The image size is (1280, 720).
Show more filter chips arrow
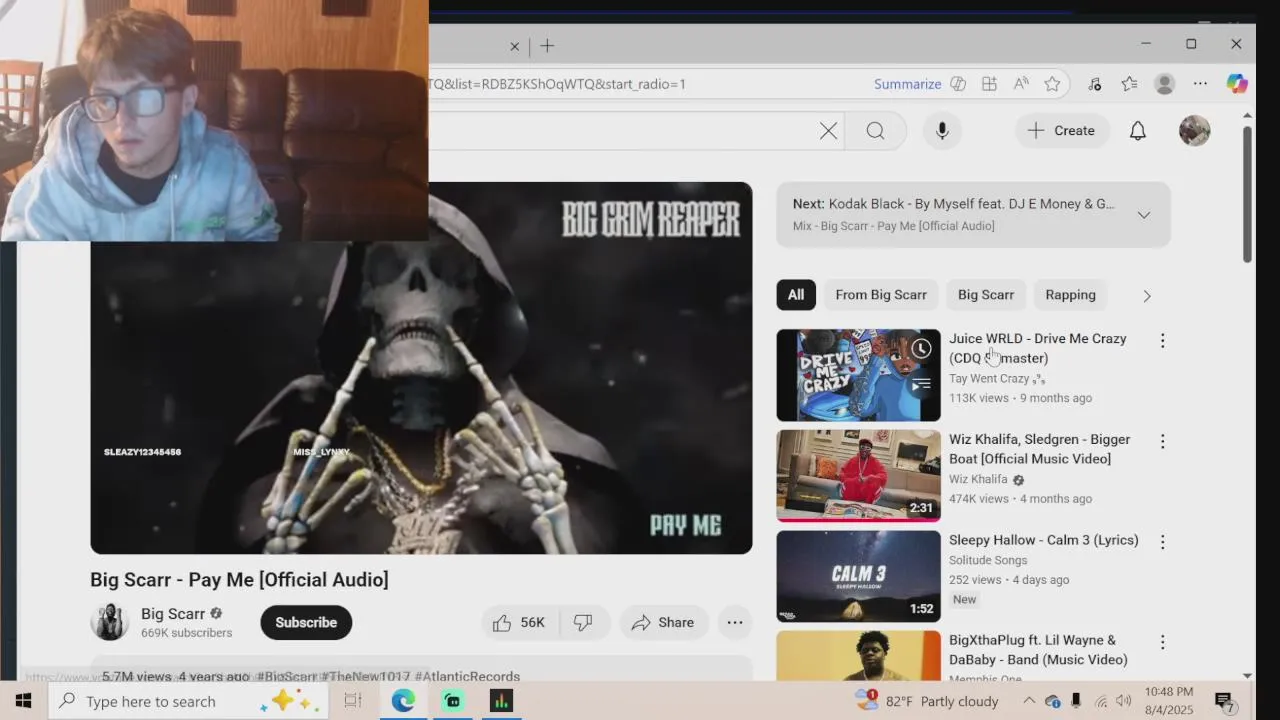[x=1147, y=296]
